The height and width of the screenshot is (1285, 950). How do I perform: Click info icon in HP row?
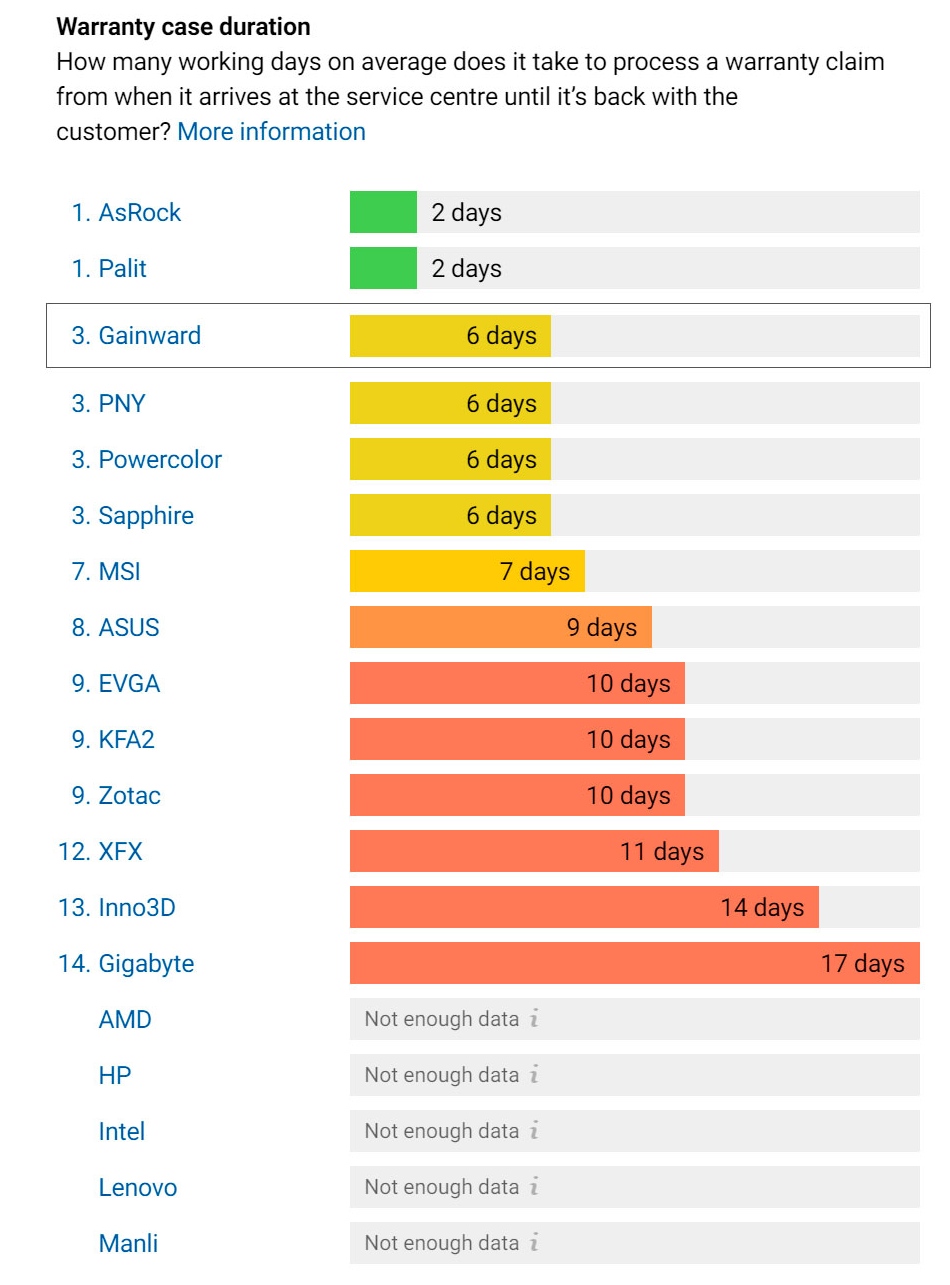(534, 1076)
